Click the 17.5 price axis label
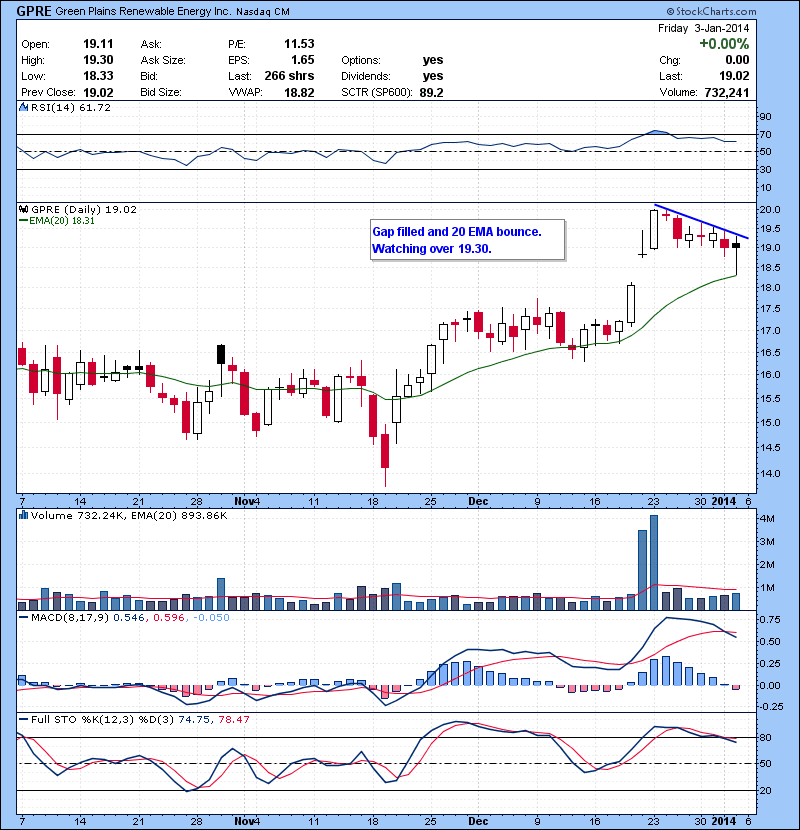This screenshot has height=830, width=800. (770, 309)
